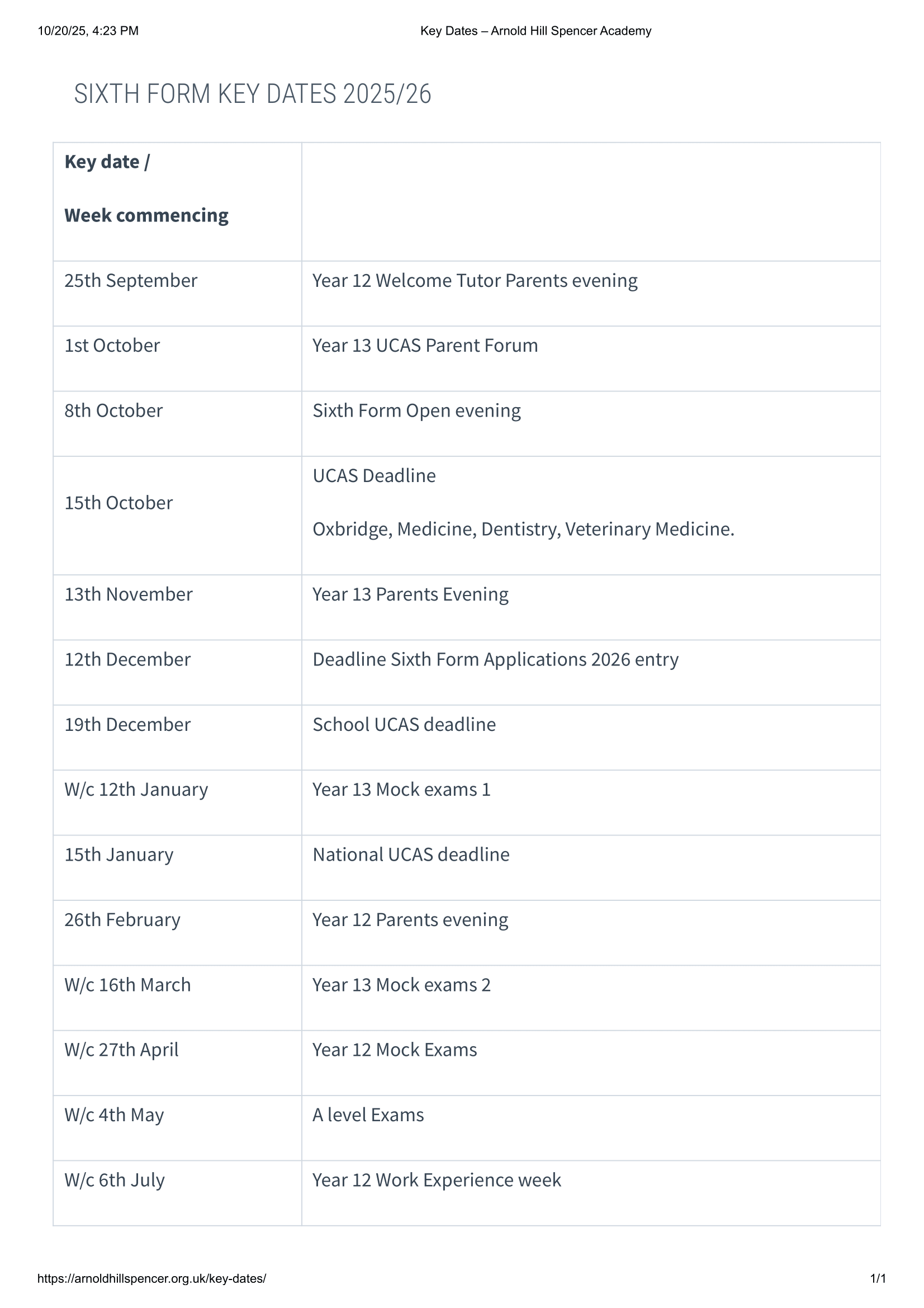Click the 'School UCAS deadline' entry
This screenshot has height=1308, width=924.
(x=404, y=725)
